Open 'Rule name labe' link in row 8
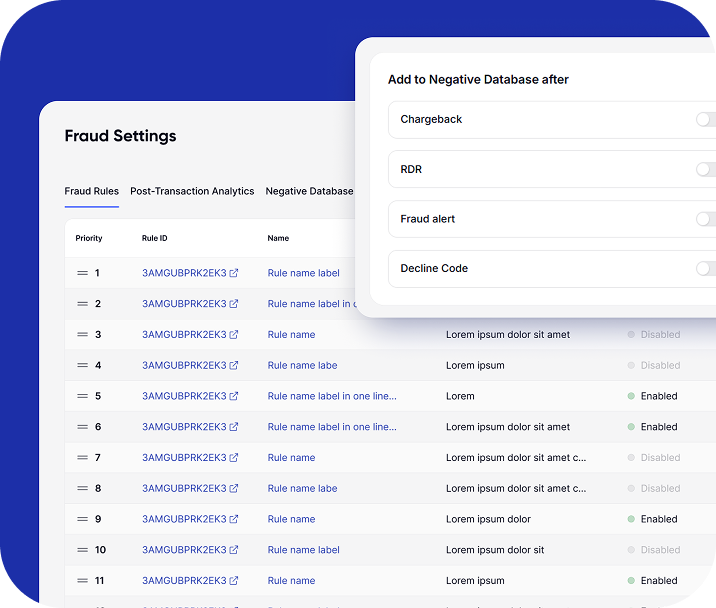This screenshot has height=608, width=716. click(x=302, y=488)
